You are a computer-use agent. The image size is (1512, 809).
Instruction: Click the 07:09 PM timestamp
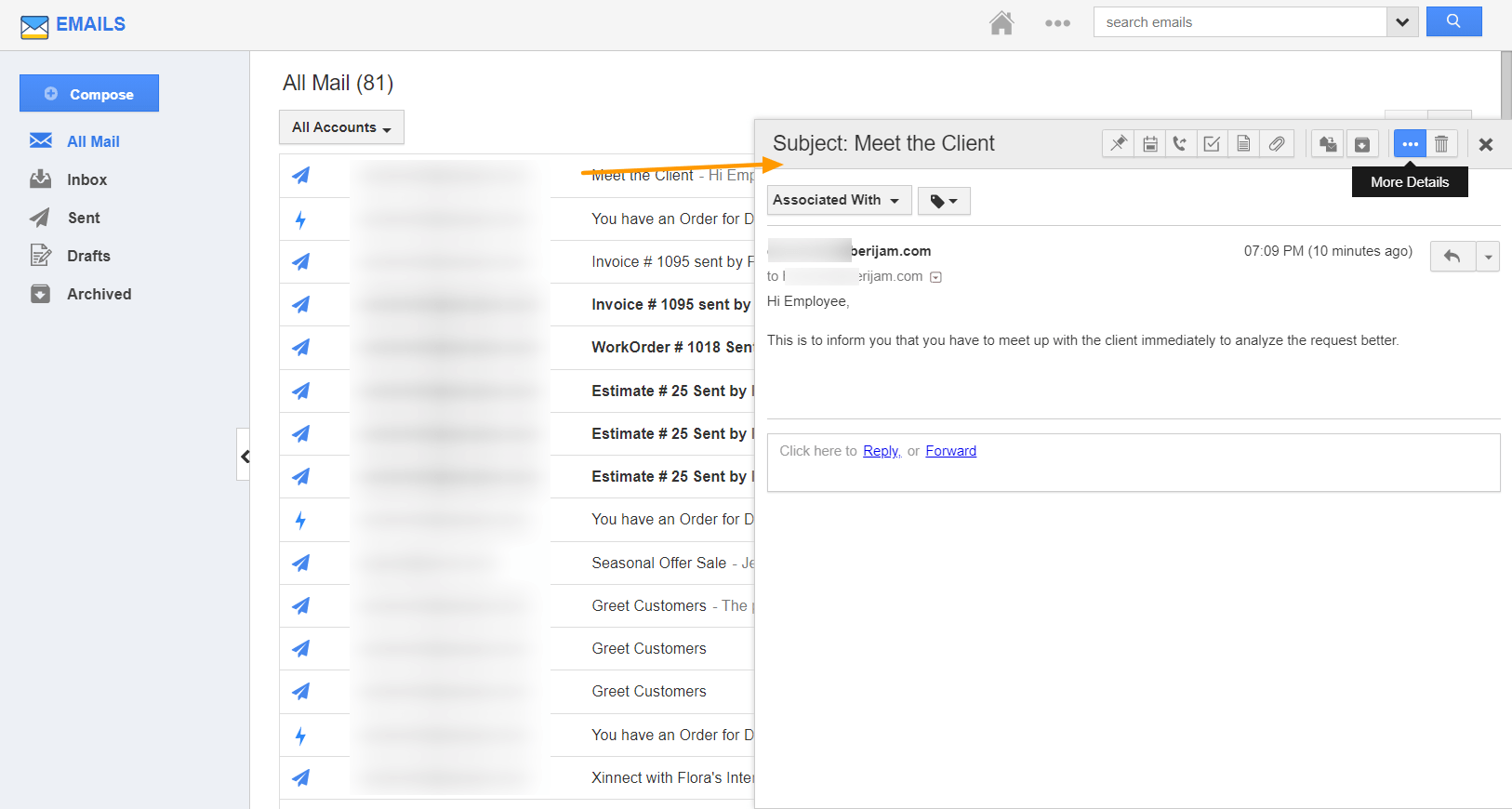[1328, 251]
